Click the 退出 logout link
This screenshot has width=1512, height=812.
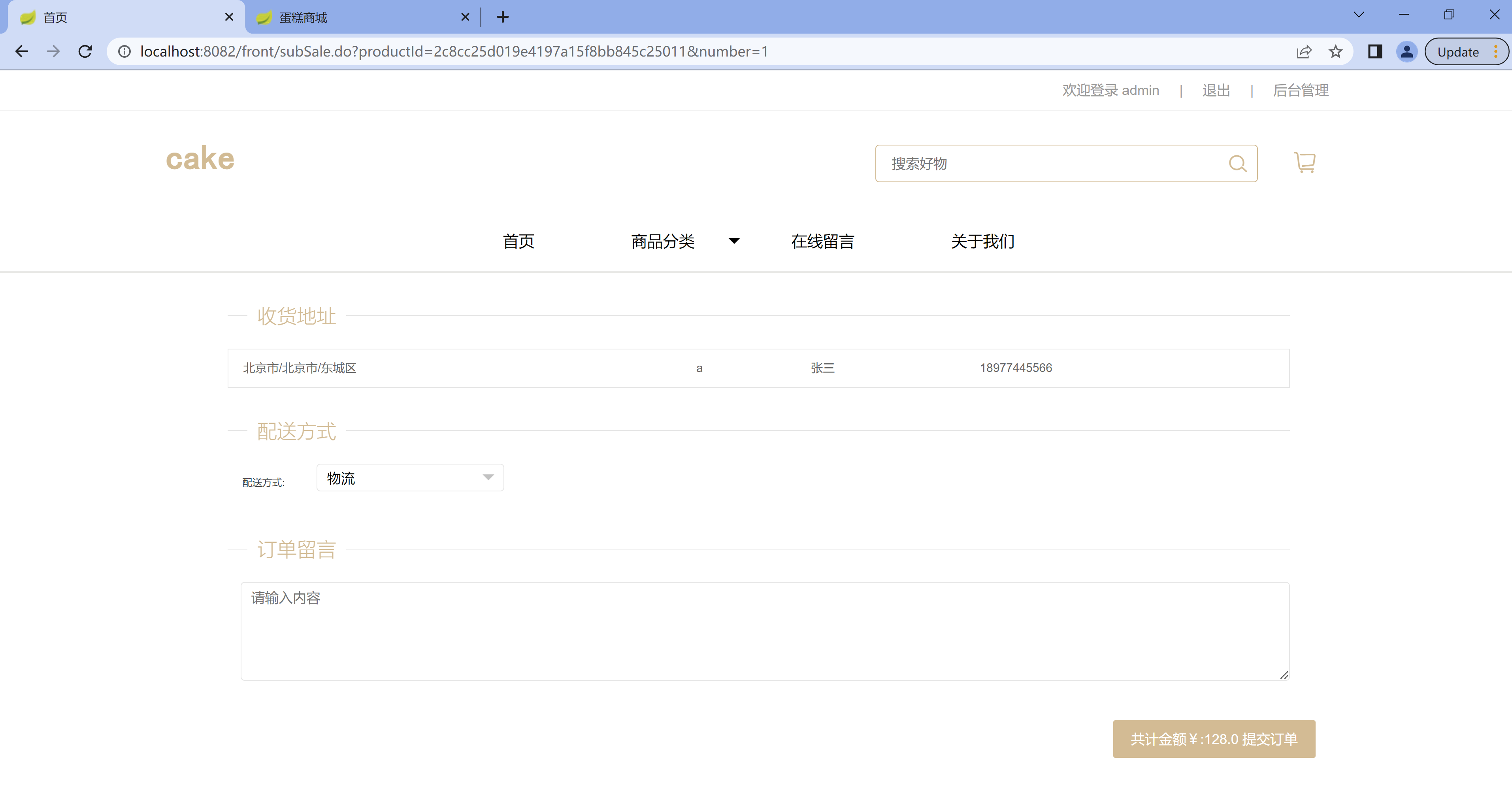tap(1216, 91)
